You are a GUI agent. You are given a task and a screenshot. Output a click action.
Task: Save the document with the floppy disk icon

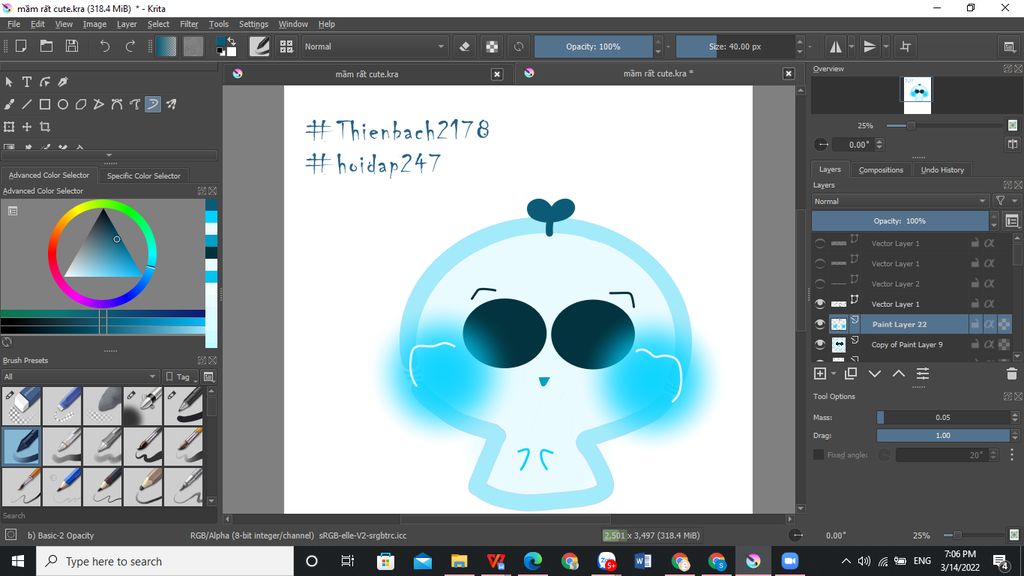72,46
